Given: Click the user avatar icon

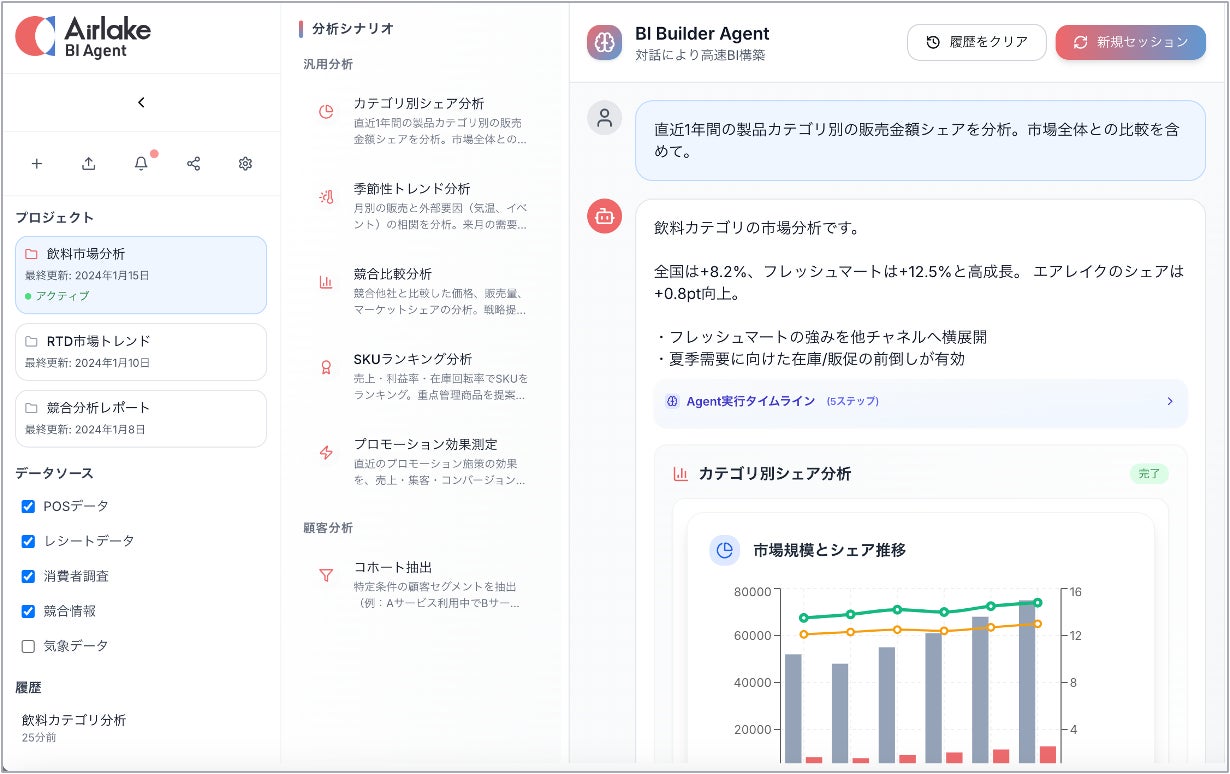Looking at the screenshot, I should point(604,118).
